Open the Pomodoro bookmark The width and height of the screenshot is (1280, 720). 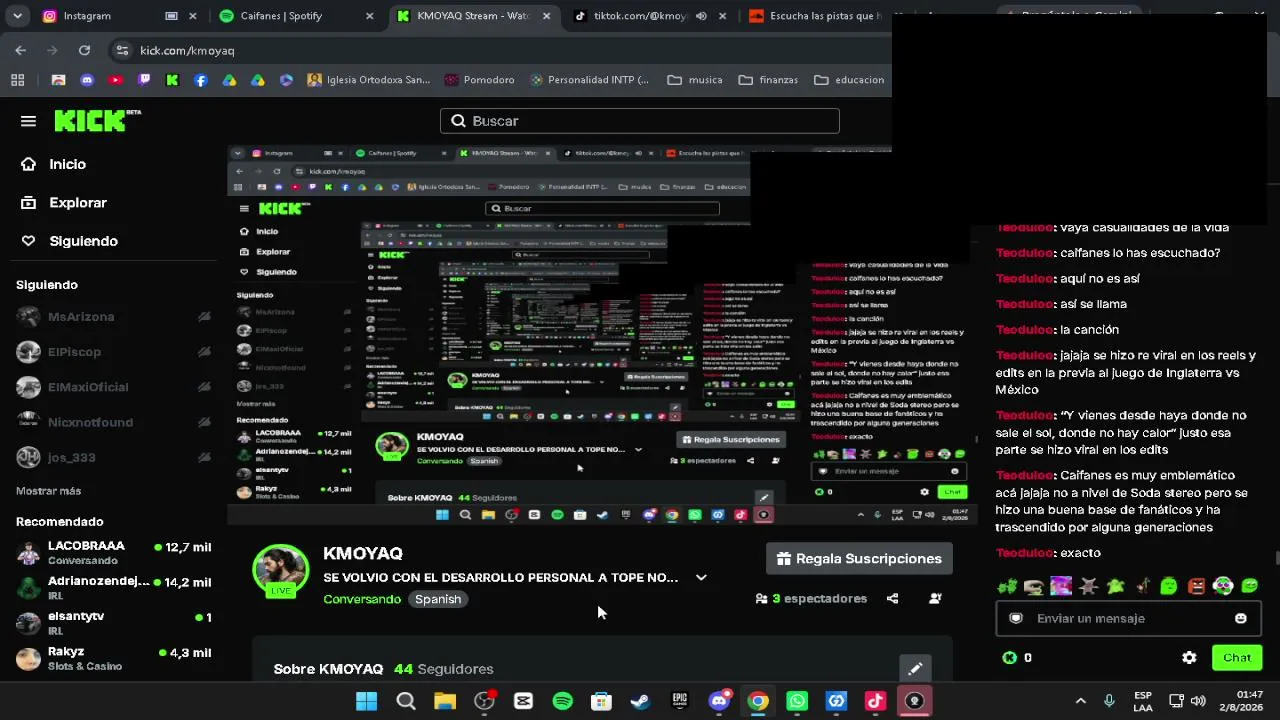point(479,80)
